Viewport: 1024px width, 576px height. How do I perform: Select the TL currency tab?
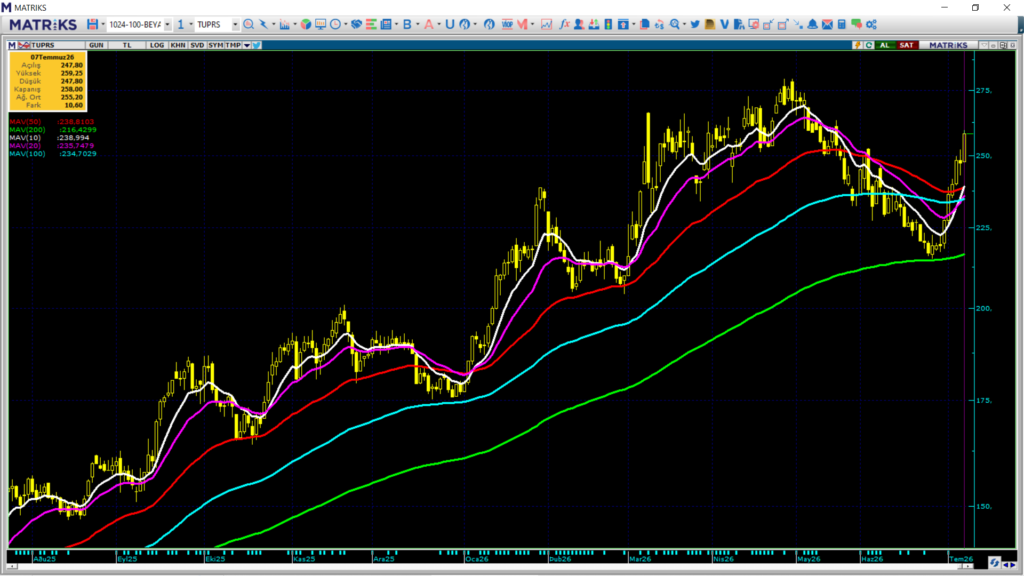[x=127, y=45]
